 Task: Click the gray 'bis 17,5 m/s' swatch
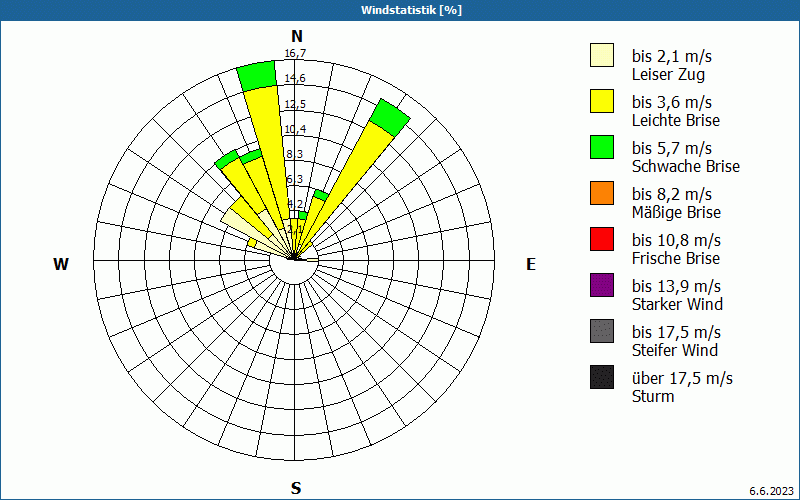(602, 331)
